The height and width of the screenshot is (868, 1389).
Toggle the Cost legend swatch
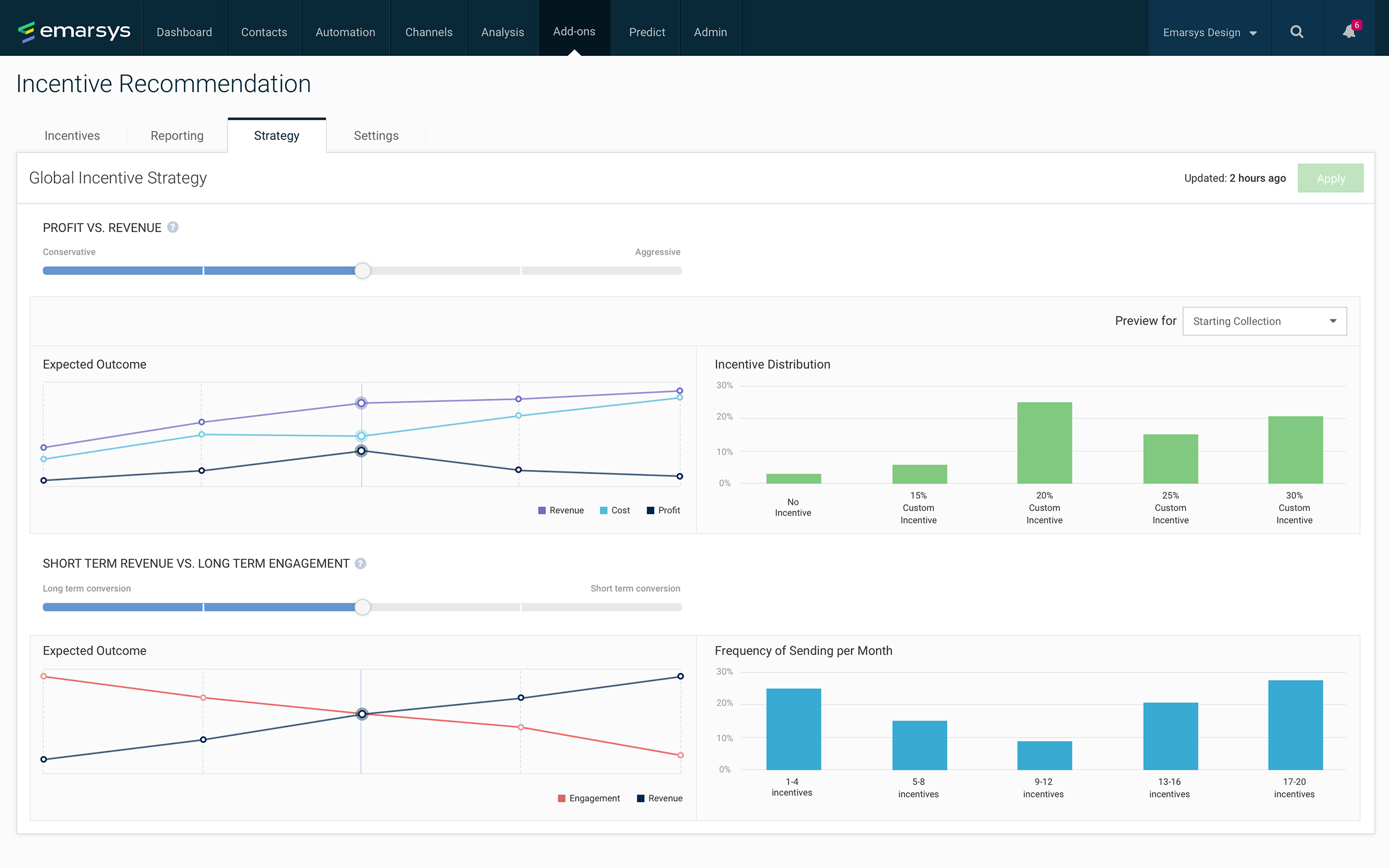tap(604, 510)
